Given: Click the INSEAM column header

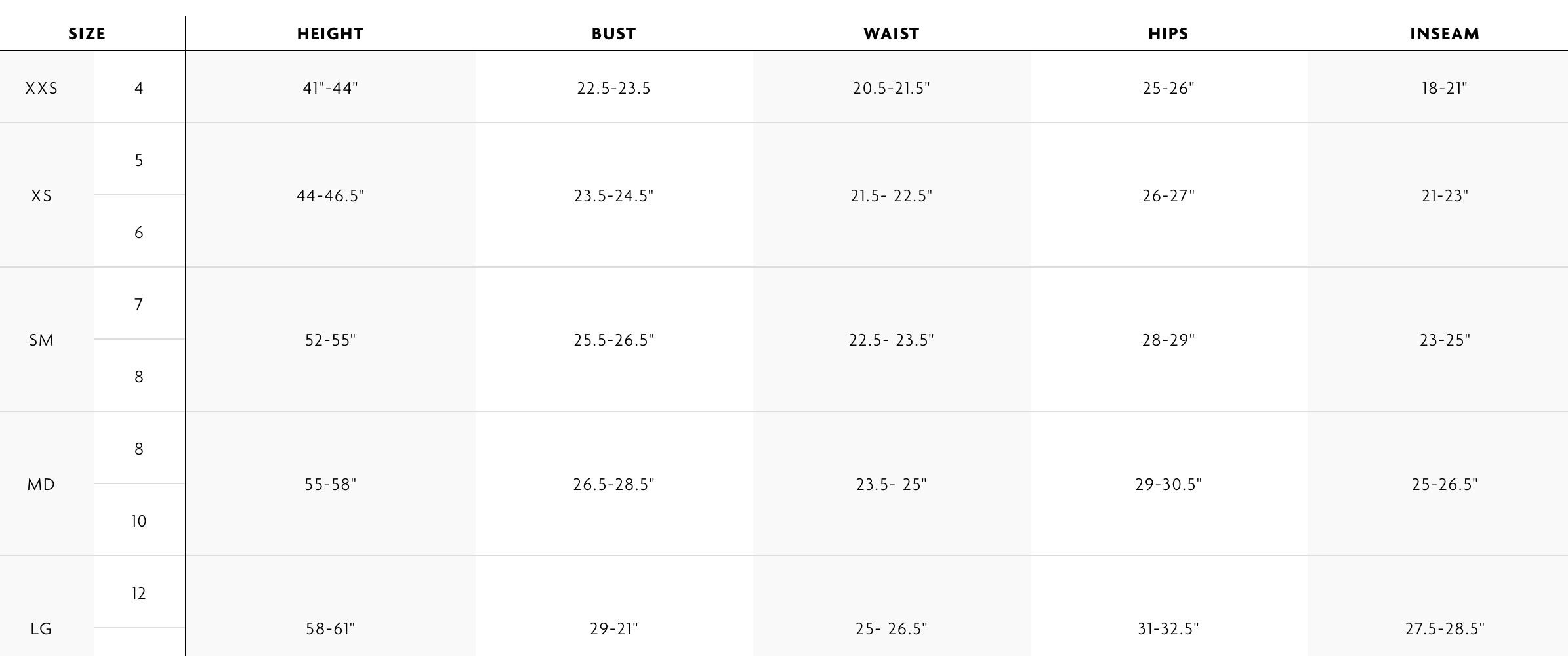Looking at the screenshot, I should pos(1445,34).
